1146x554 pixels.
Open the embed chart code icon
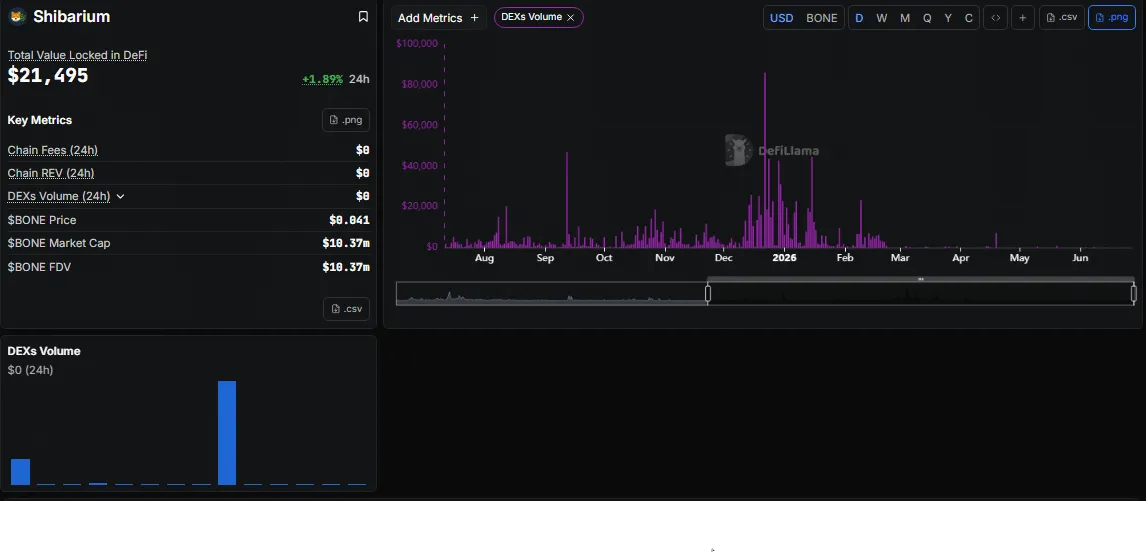click(995, 18)
